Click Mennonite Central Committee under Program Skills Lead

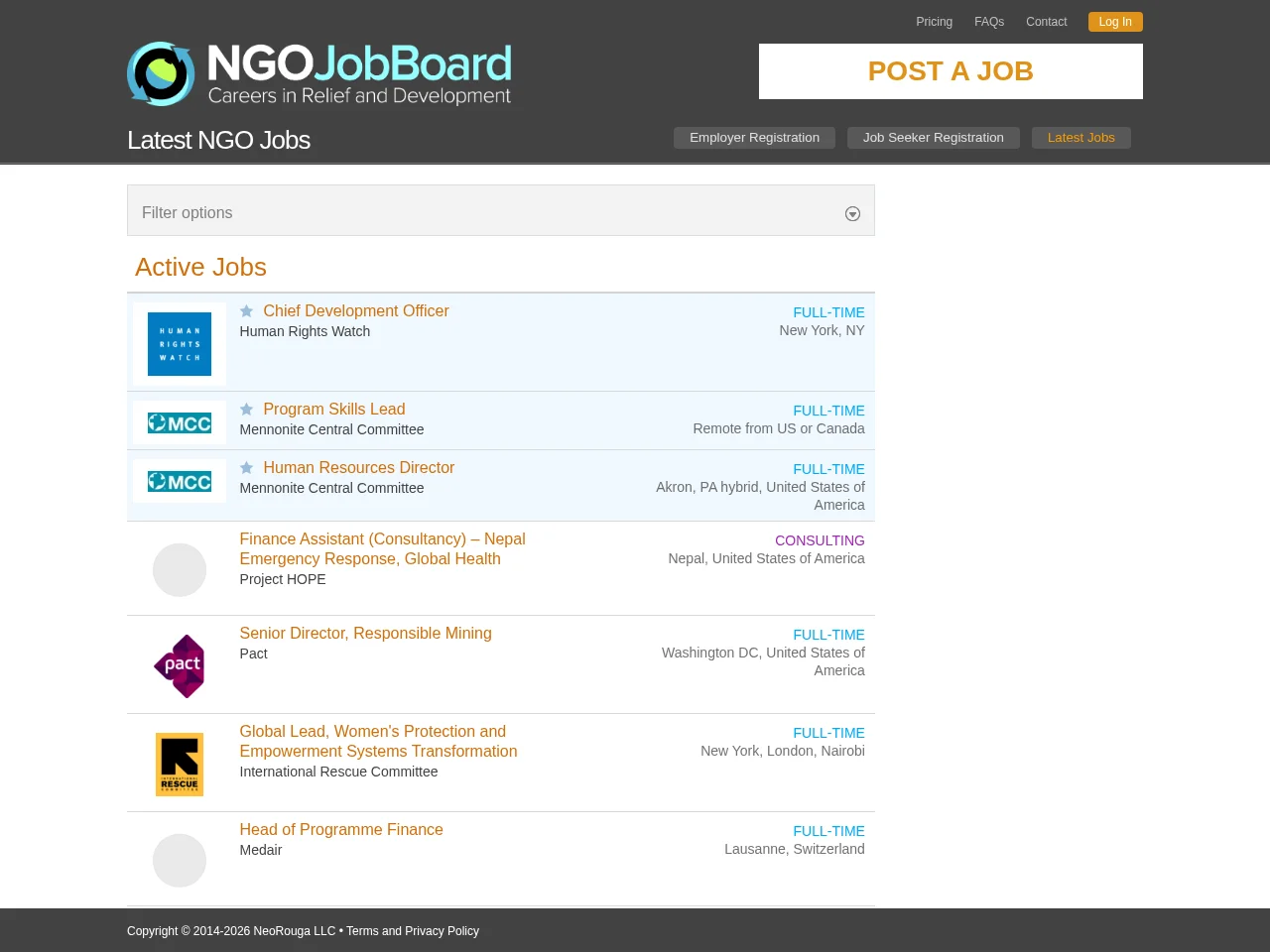tap(331, 430)
